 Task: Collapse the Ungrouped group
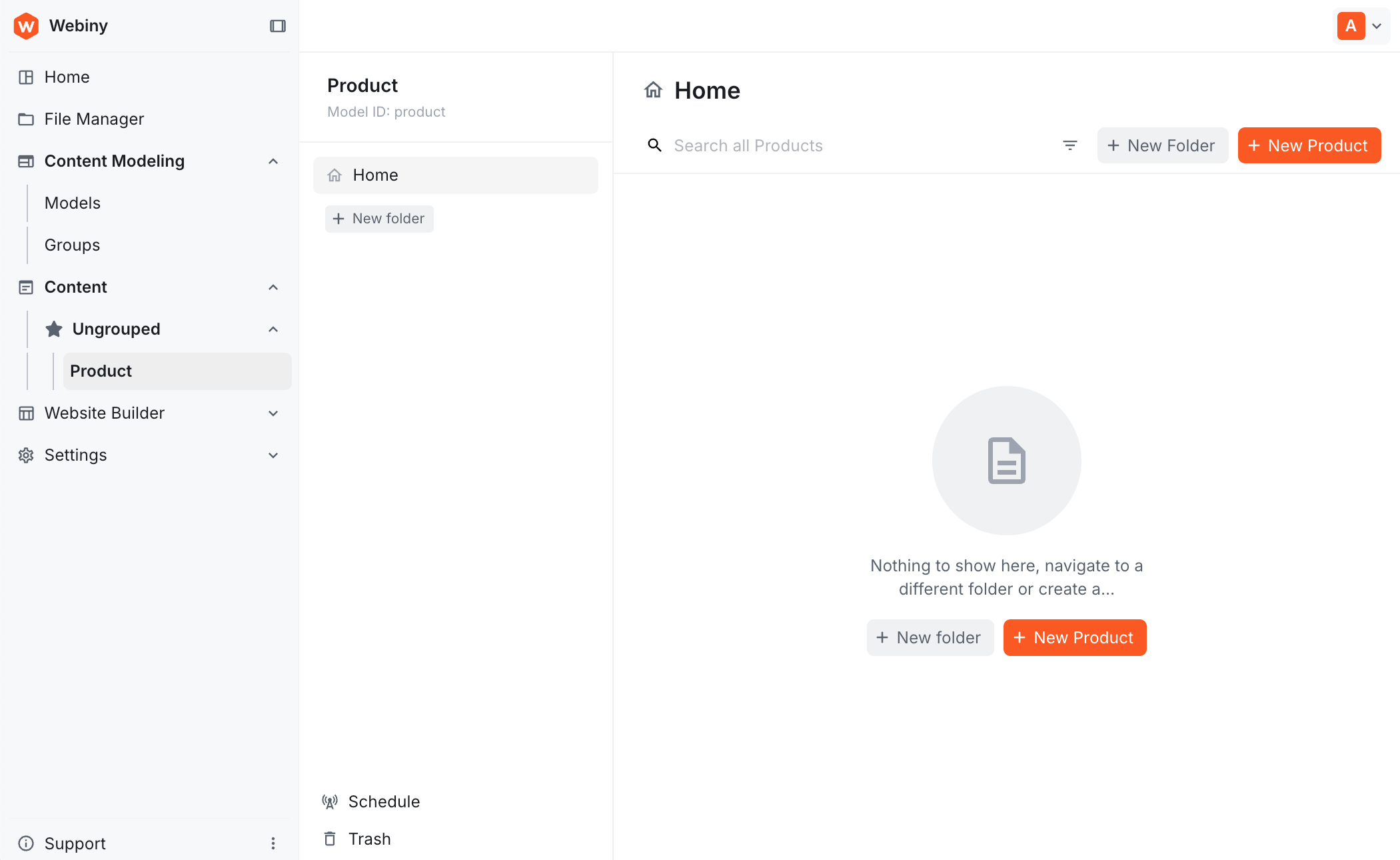(x=273, y=329)
